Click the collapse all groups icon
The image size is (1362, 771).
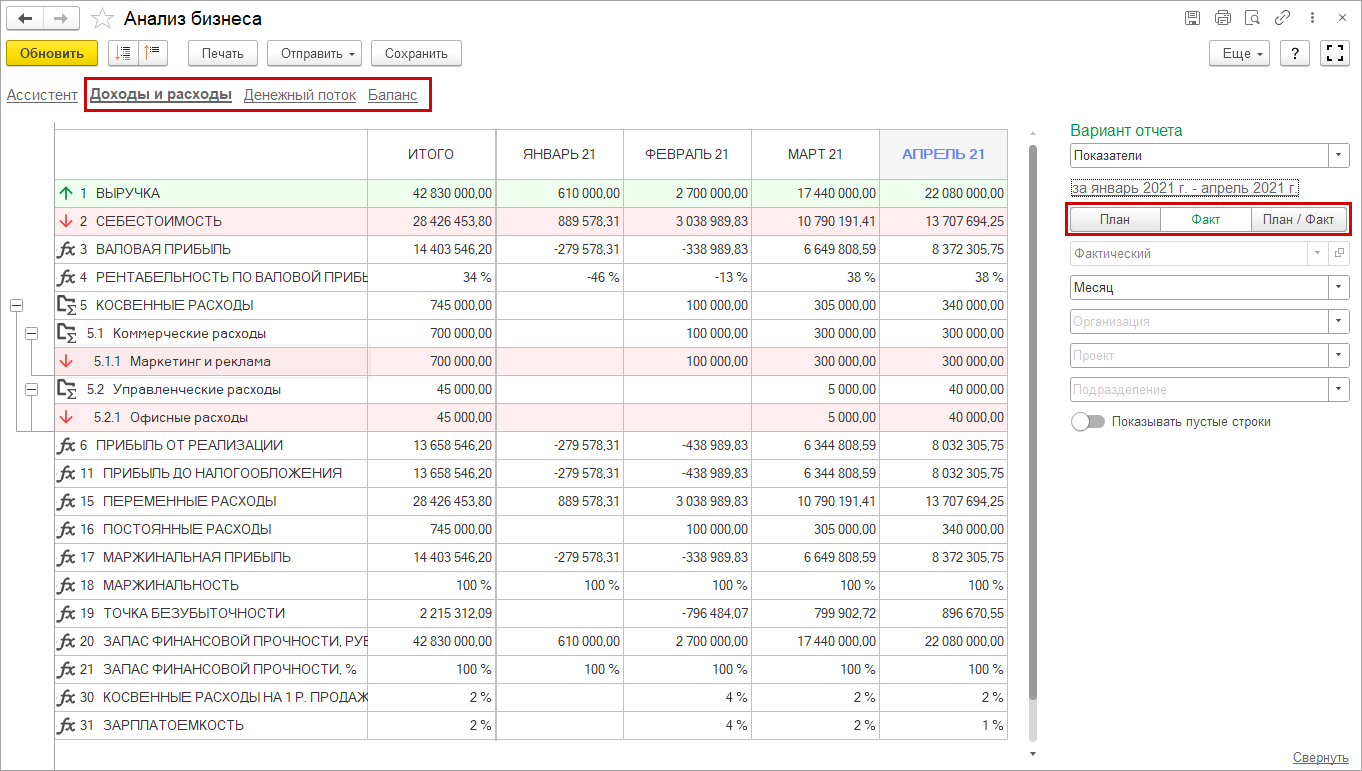[153, 53]
